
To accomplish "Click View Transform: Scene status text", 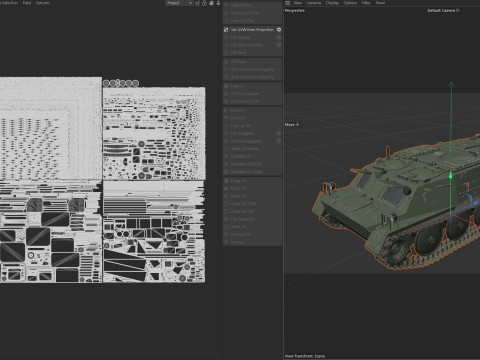I will pos(305,356).
